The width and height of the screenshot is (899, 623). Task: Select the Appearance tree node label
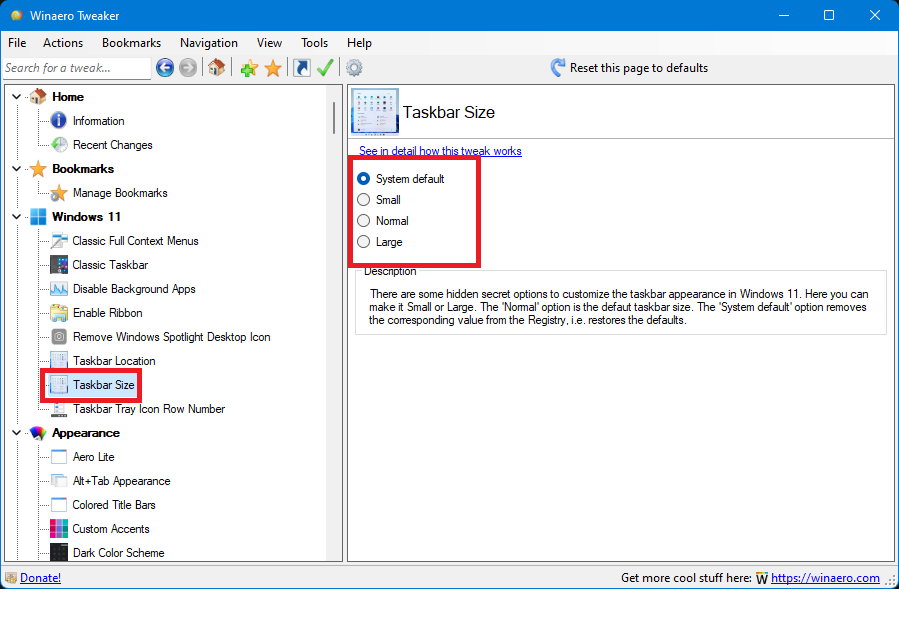86,433
